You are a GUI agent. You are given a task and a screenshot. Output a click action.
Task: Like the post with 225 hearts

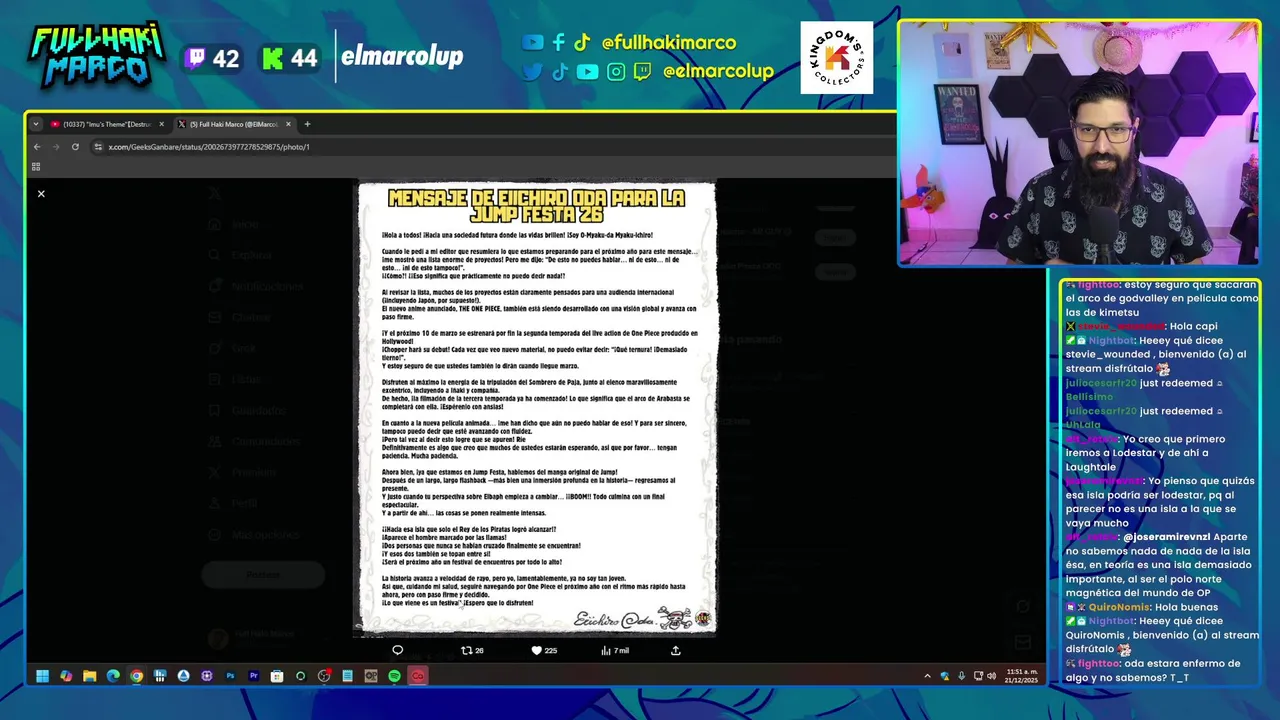(544, 650)
